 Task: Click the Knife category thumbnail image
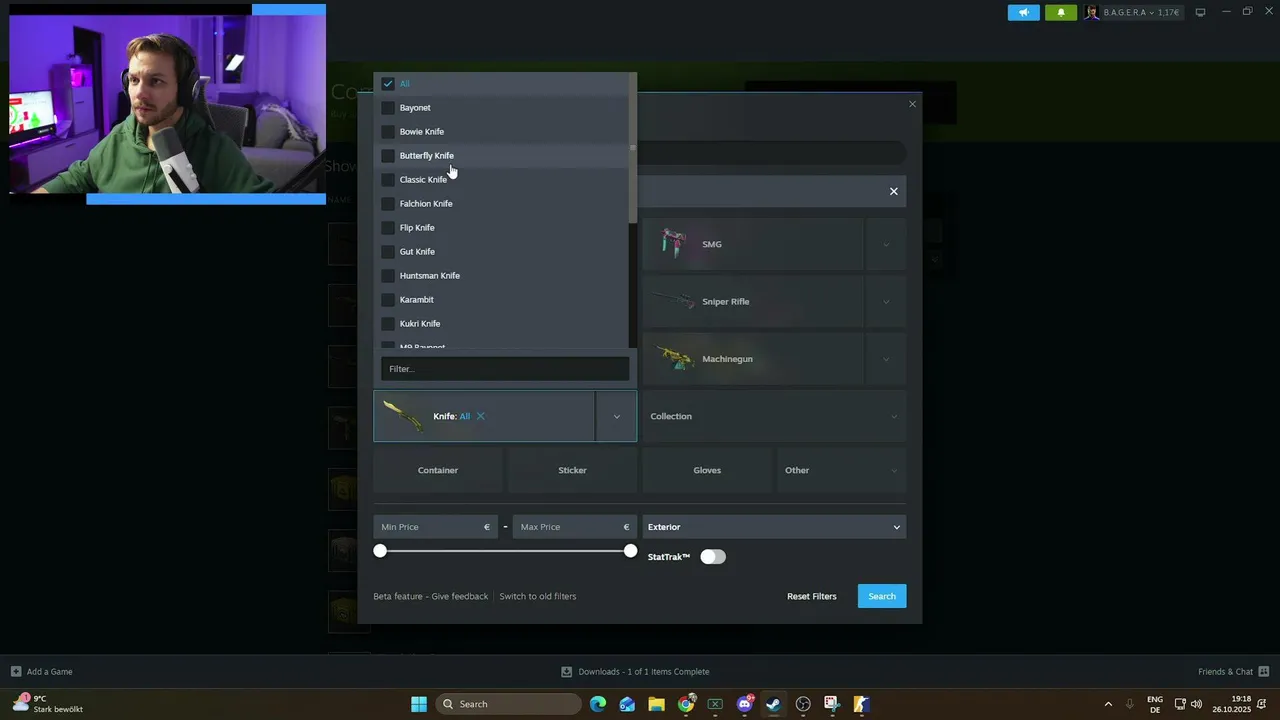click(402, 416)
